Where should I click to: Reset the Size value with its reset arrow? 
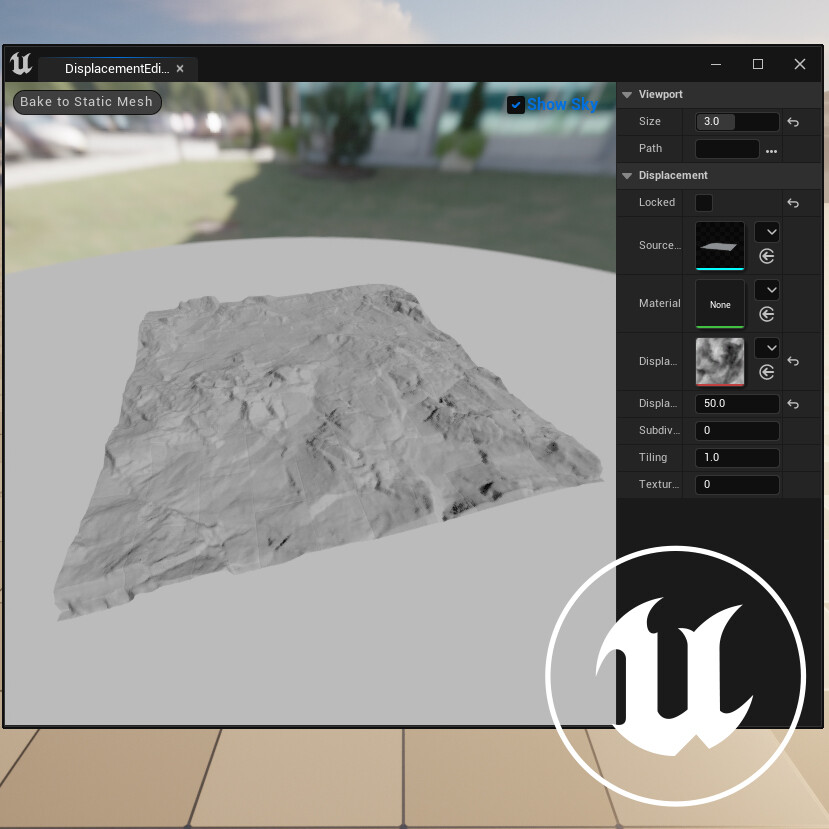click(x=793, y=121)
